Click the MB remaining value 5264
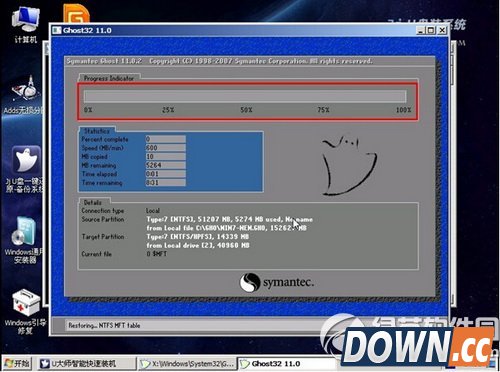Screen dimensions: 500x372 pyautogui.click(x=165, y=165)
